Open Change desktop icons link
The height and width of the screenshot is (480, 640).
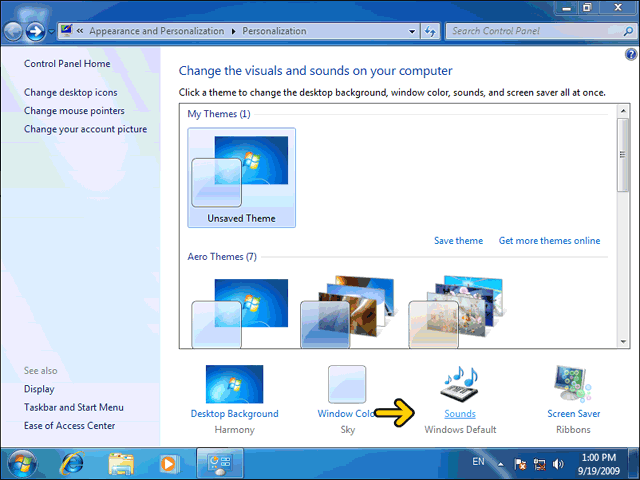(71, 93)
